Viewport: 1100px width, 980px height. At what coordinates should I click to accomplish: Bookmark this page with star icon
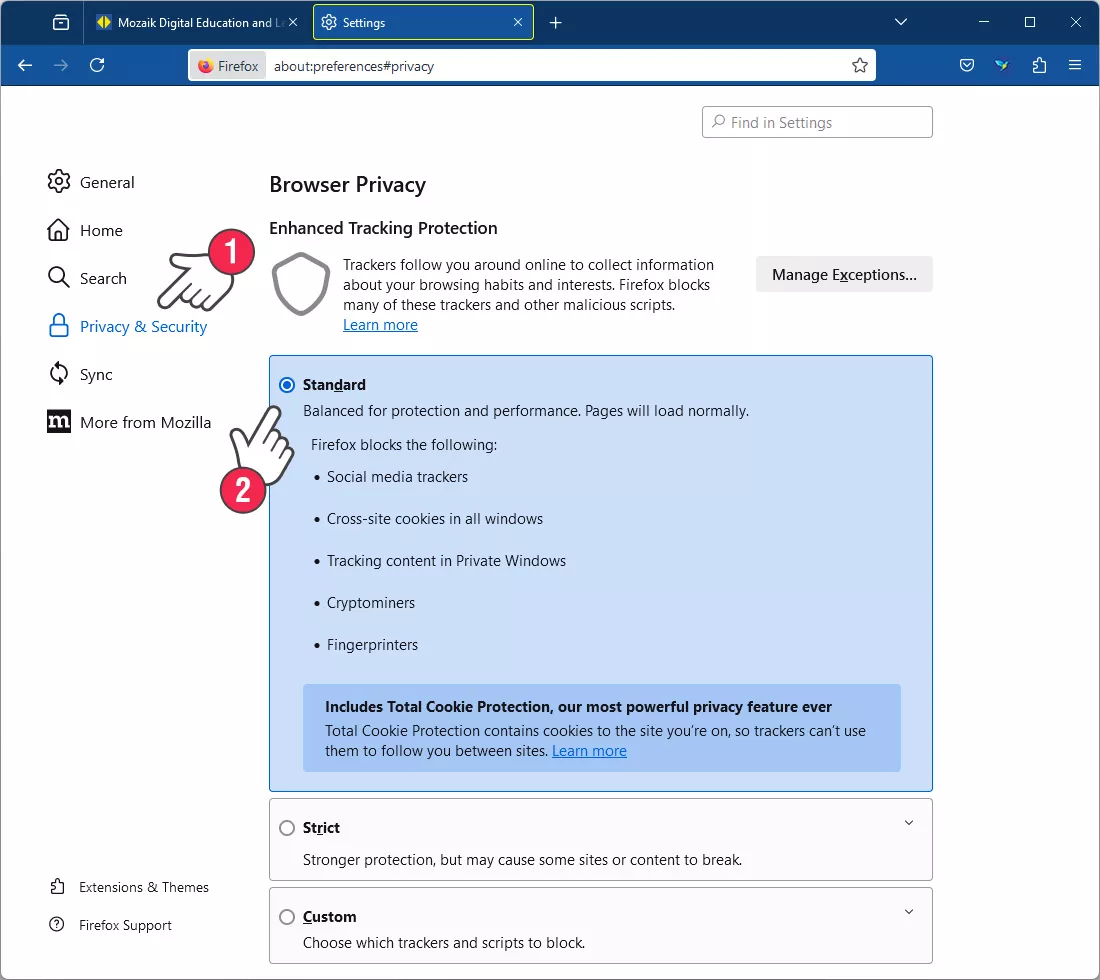pyautogui.click(x=859, y=66)
